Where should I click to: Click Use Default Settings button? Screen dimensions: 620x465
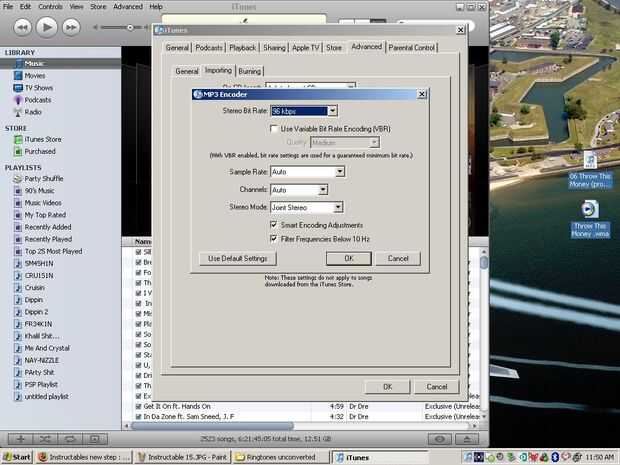tap(238, 259)
